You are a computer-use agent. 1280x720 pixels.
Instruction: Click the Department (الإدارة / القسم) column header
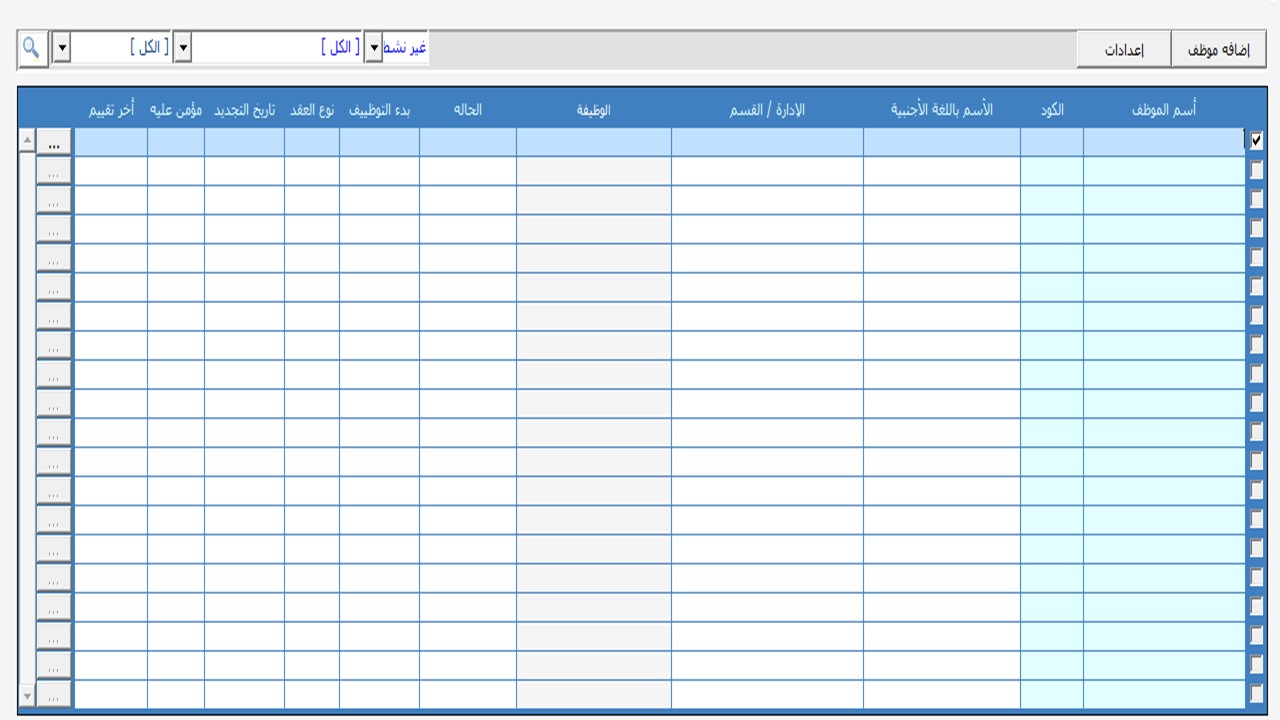(767, 110)
